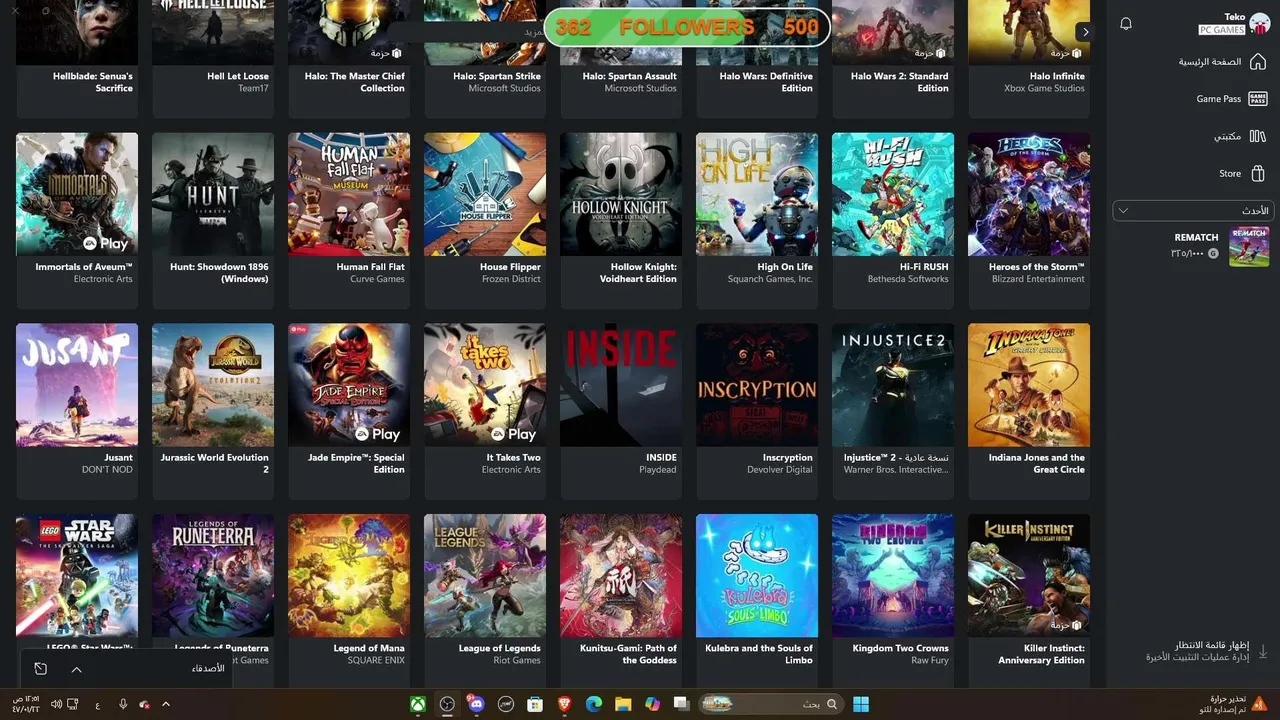
Task: Open File Explorer from taskbar
Action: click(623, 704)
